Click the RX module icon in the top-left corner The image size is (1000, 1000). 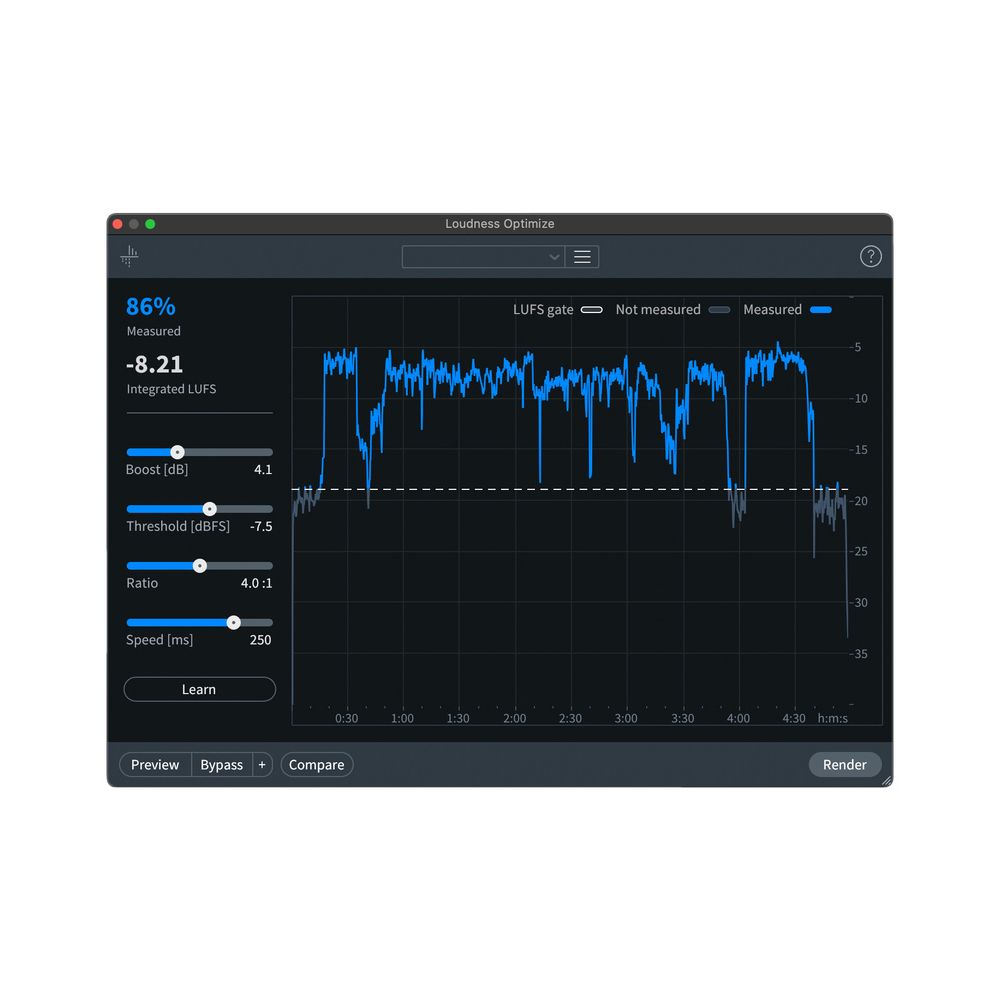[x=128, y=256]
